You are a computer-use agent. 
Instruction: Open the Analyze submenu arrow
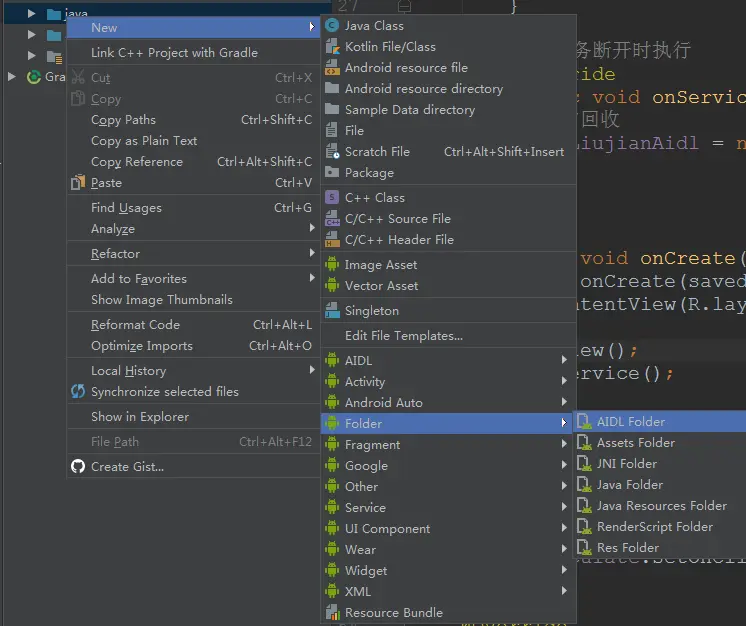pyautogui.click(x=312, y=228)
